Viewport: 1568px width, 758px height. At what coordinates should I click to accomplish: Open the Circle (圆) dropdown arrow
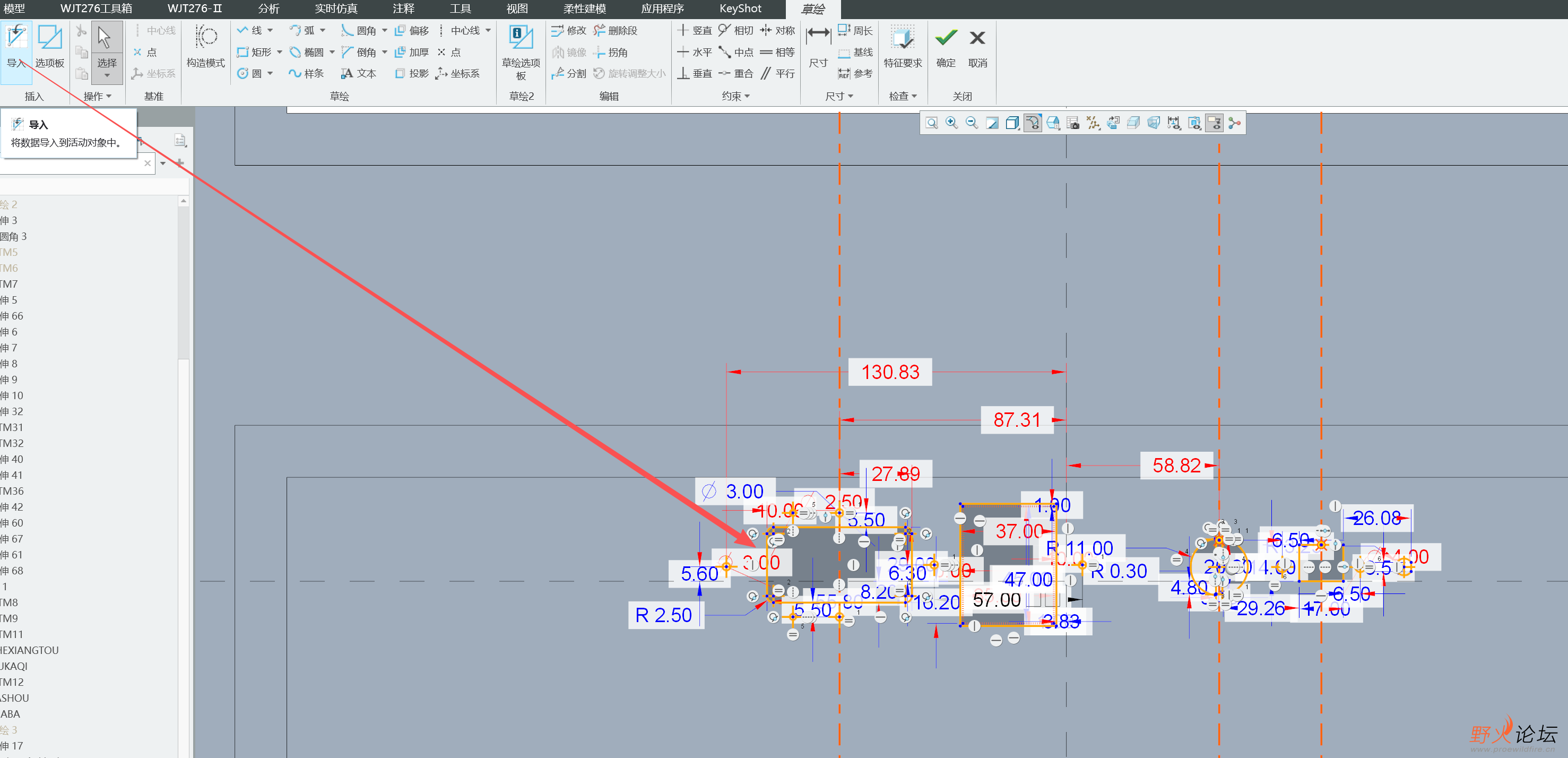[270, 74]
